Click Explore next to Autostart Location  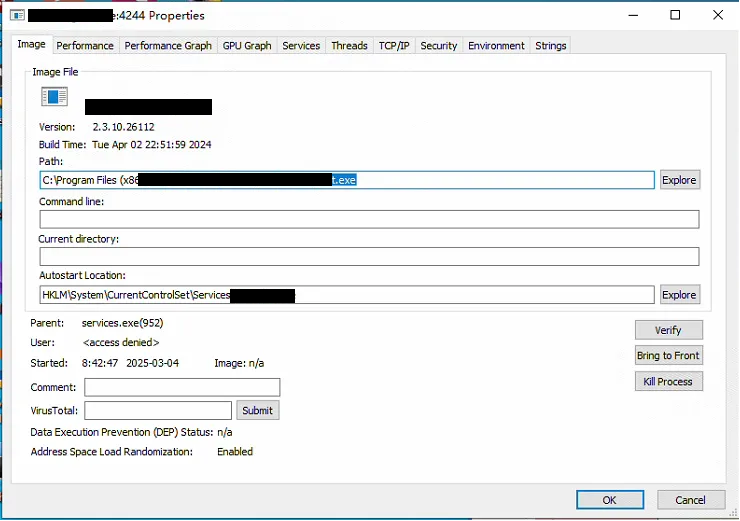click(679, 295)
